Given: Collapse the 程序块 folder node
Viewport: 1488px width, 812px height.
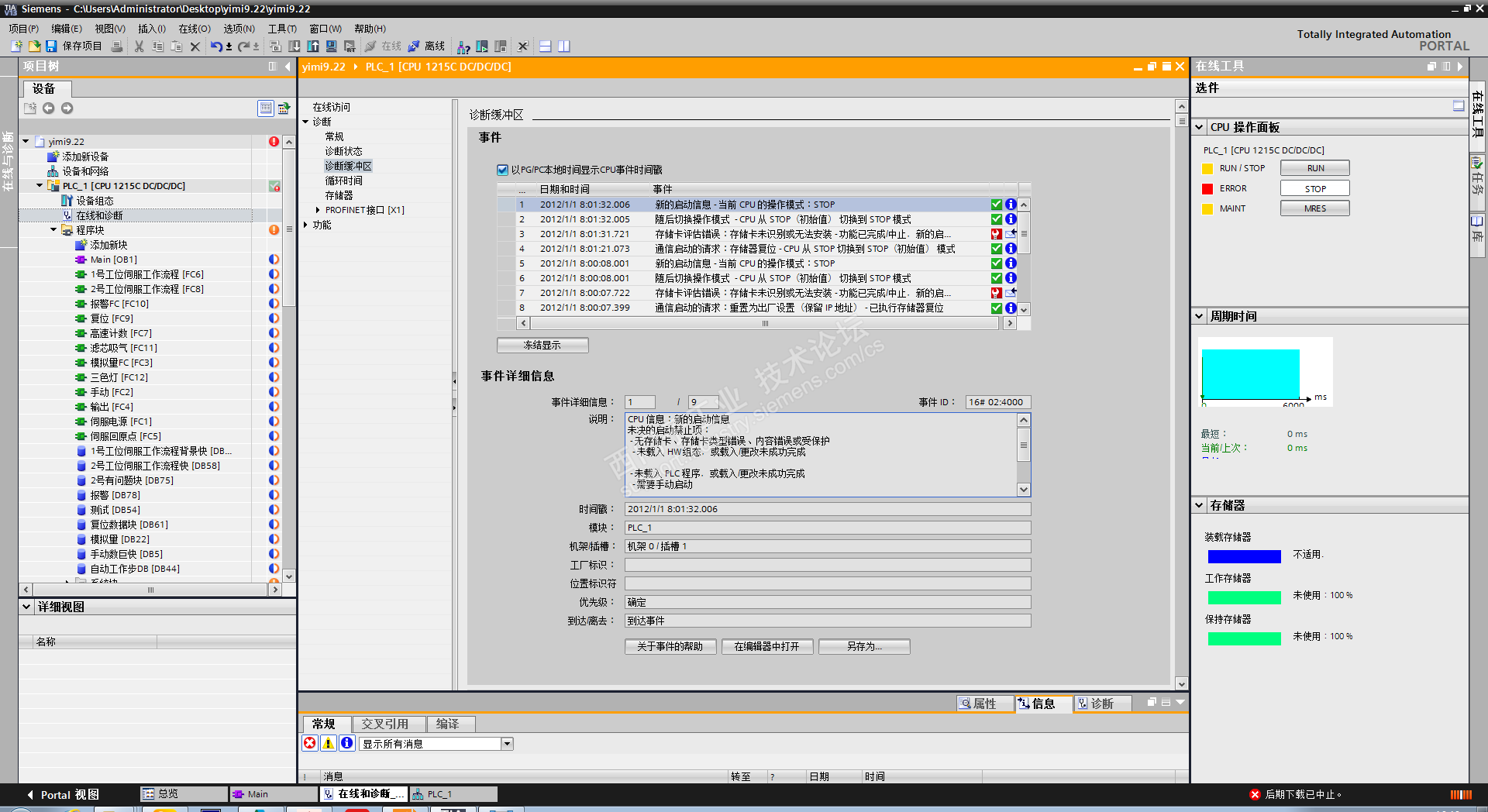Looking at the screenshot, I should point(54,230).
